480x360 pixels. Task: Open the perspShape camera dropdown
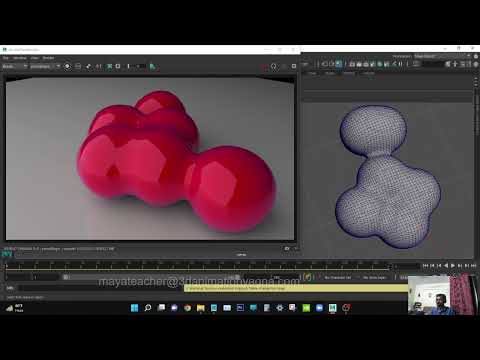pos(45,66)
